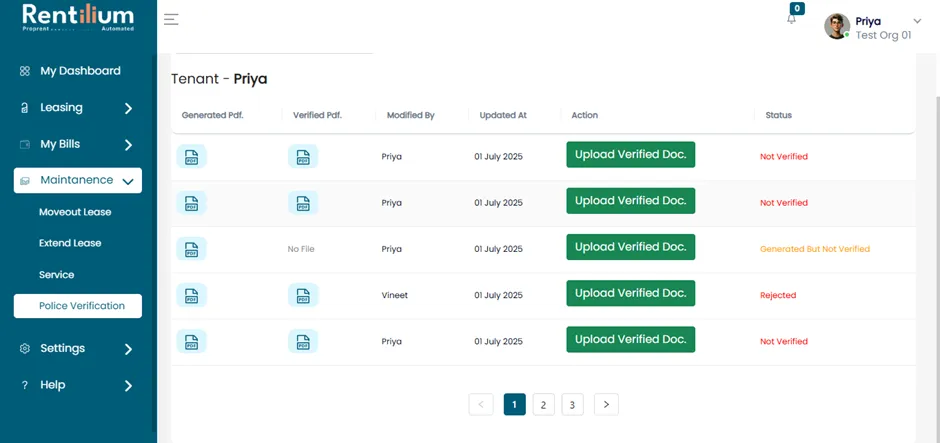Click the Verified Pdf. column header
940x443 pixels.
click(x=317, y=115)
